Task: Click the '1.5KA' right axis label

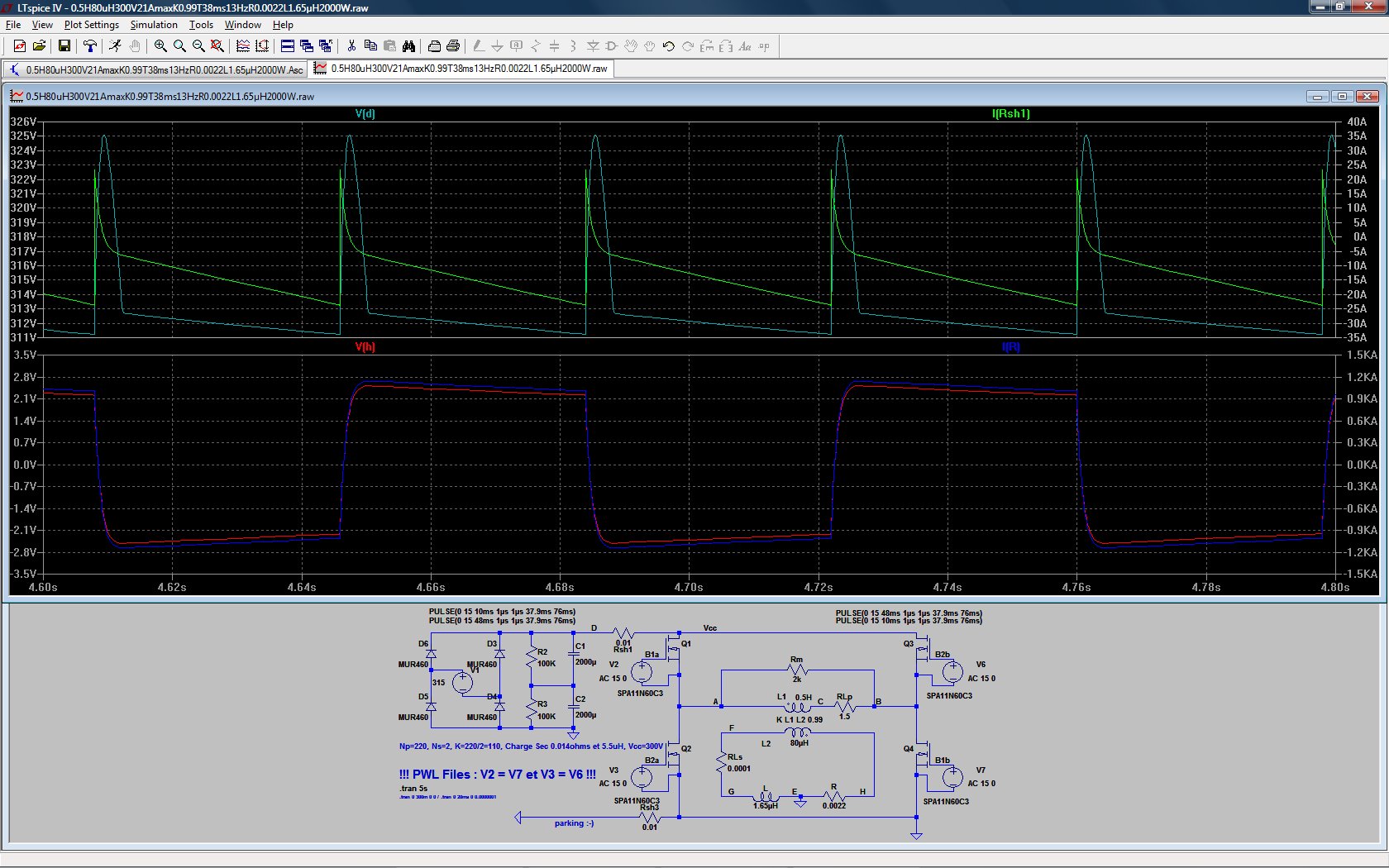Action: pos(1362,355)
